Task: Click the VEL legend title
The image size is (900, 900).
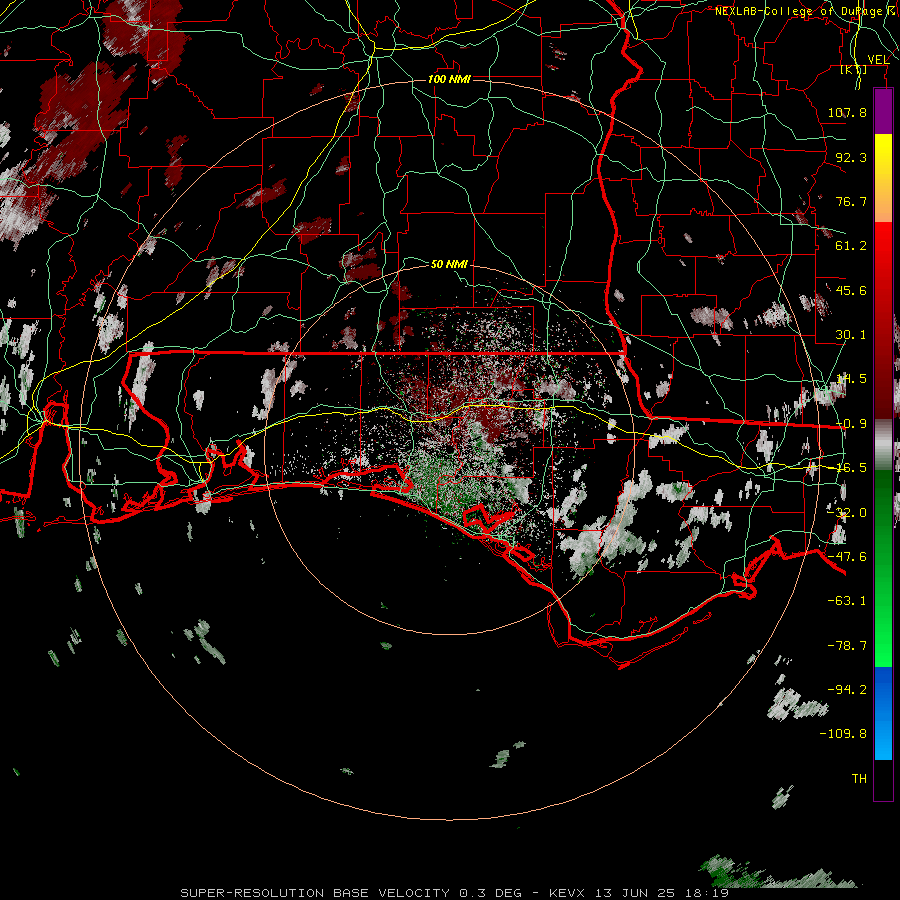Action: tap(878, 60)
